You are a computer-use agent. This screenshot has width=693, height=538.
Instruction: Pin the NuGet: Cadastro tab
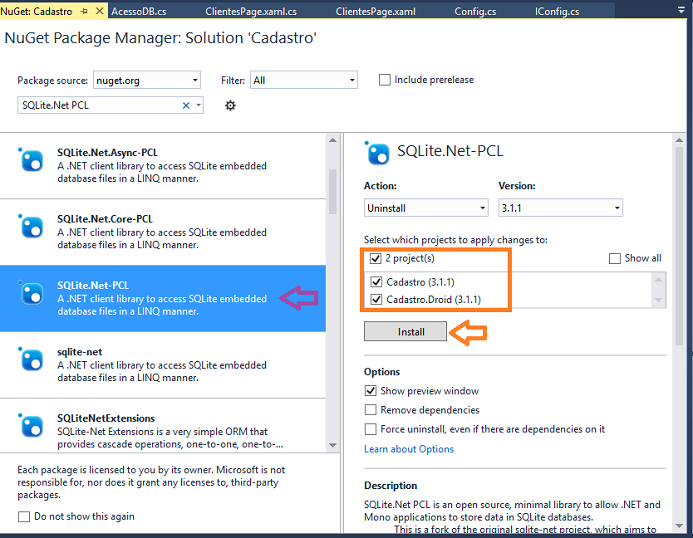tap(84, 11)
